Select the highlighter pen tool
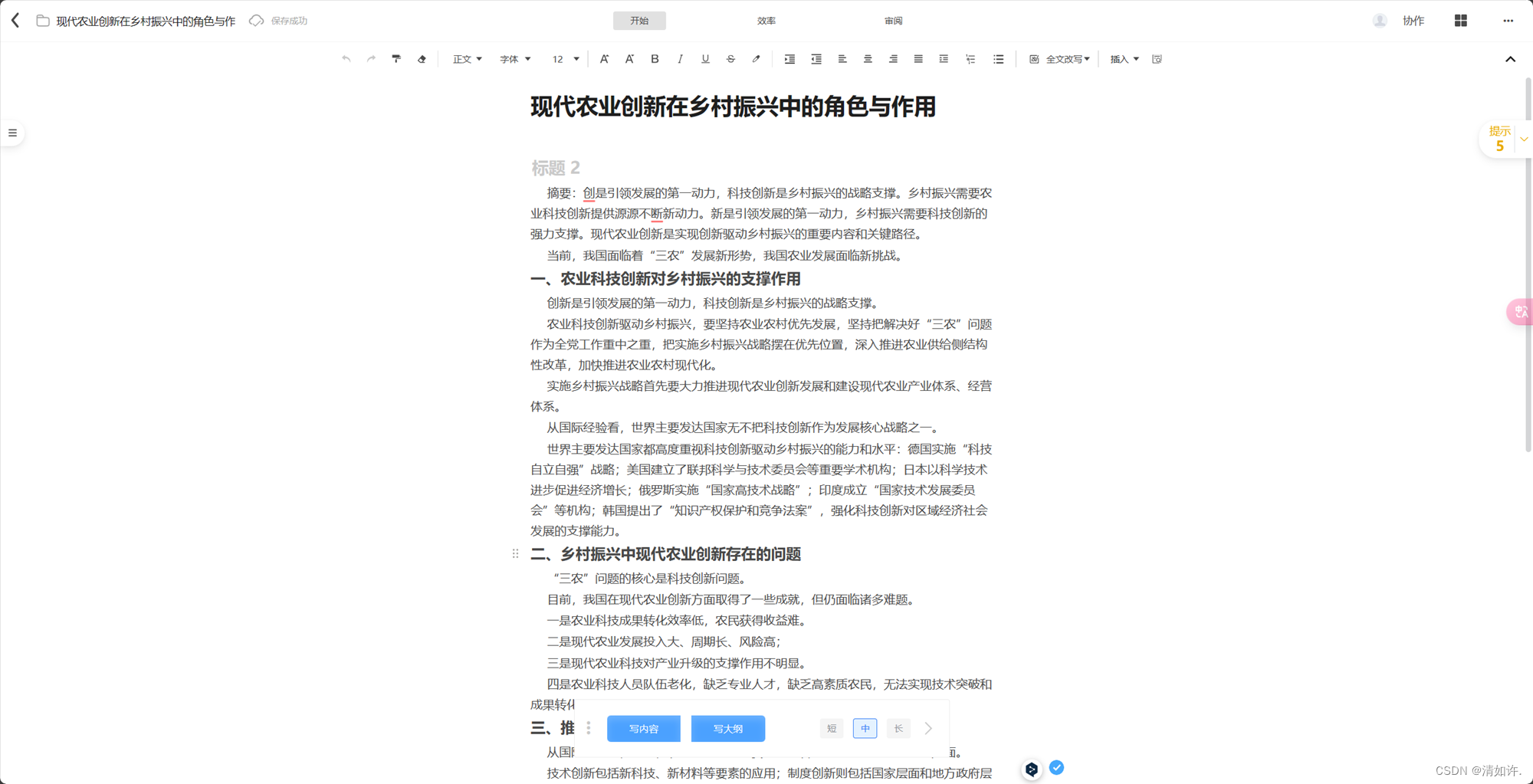This screenshot has height=784, width=1533. click(x=756, y=59)
